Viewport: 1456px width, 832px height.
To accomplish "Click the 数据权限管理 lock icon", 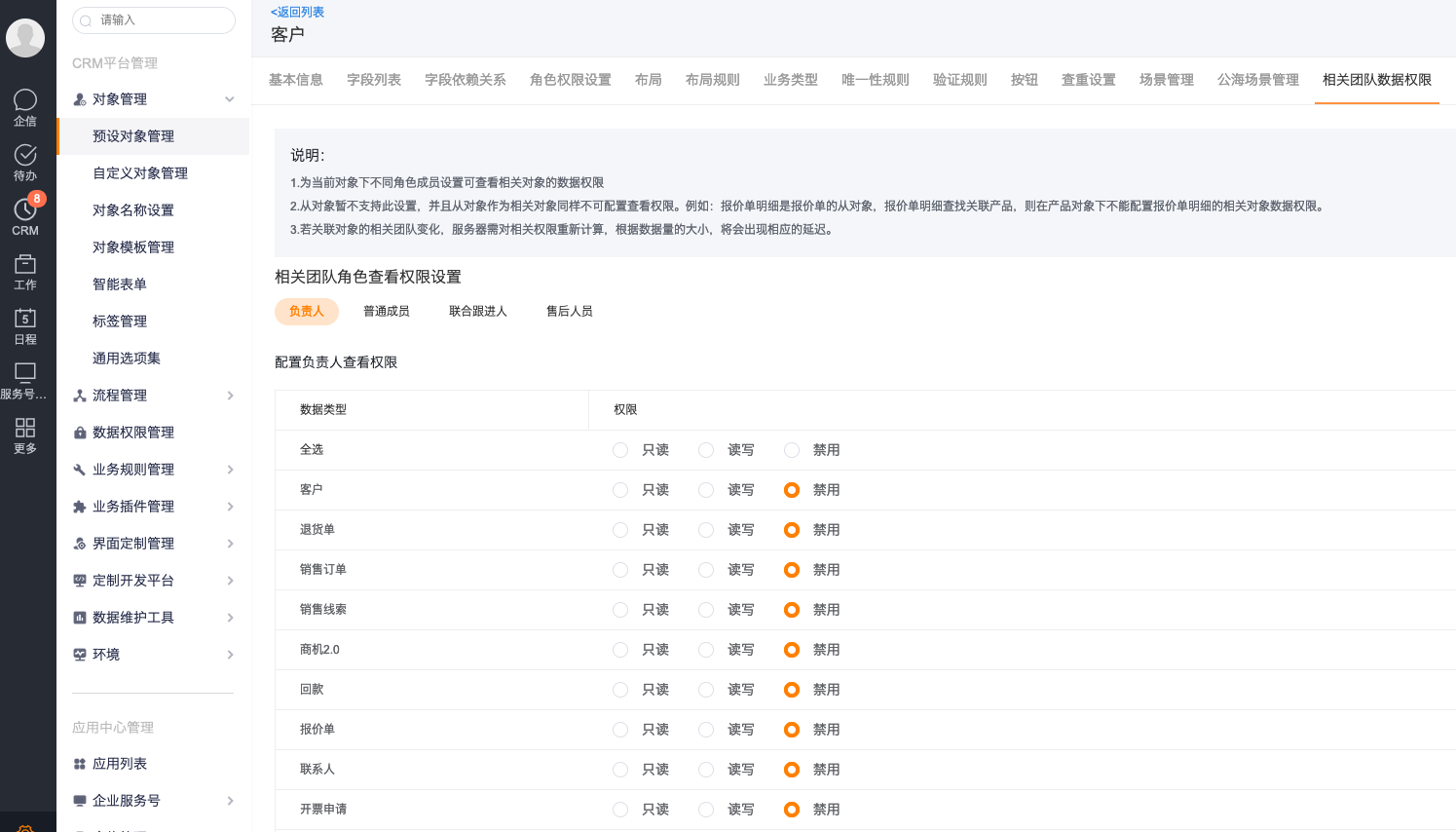I will (80, 433).
